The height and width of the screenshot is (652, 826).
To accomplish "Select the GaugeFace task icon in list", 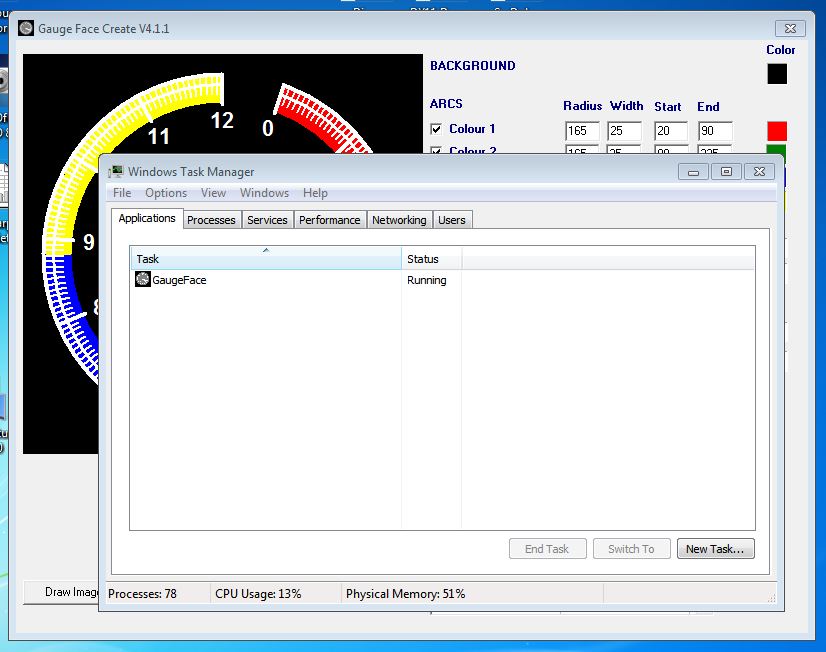I will 143,279.
